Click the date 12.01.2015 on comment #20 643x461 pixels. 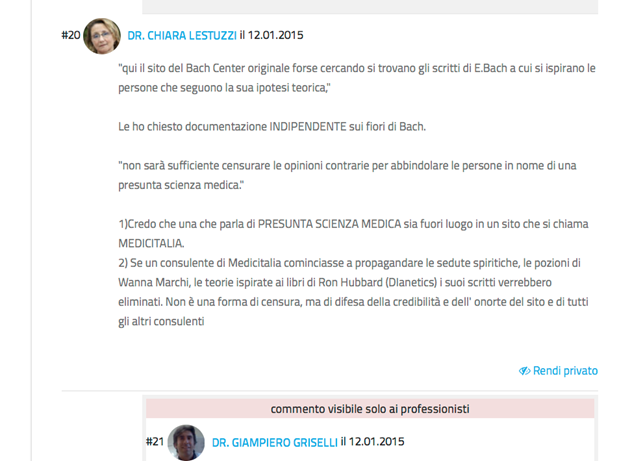(x=276, y=35)
